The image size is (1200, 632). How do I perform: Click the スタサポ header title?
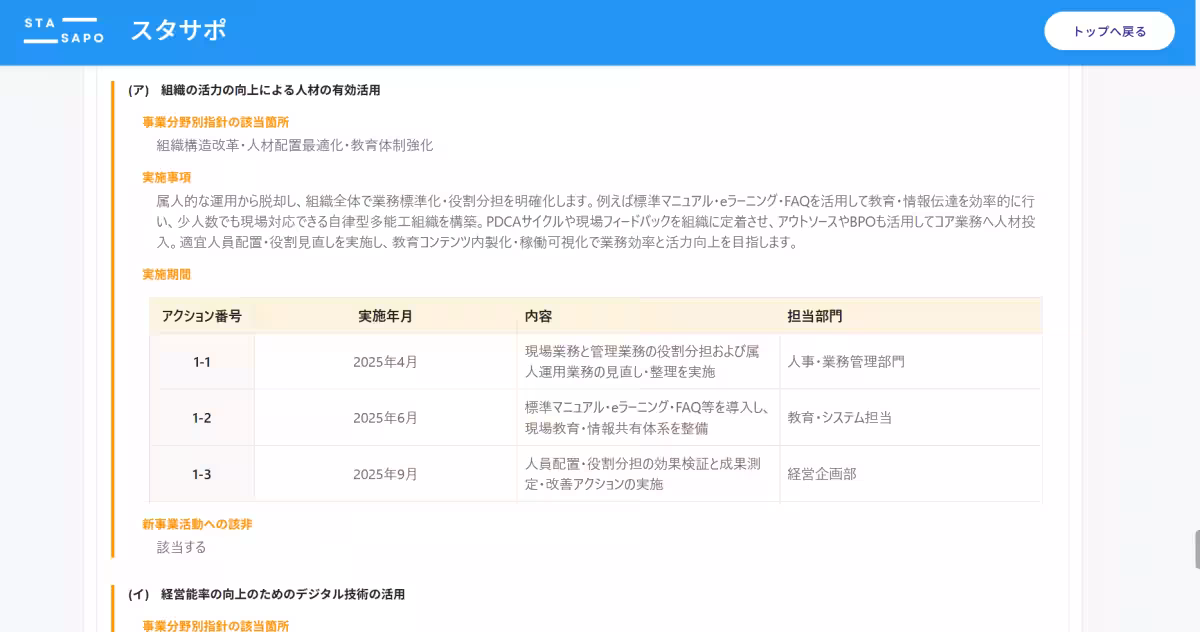click(180, 30)
